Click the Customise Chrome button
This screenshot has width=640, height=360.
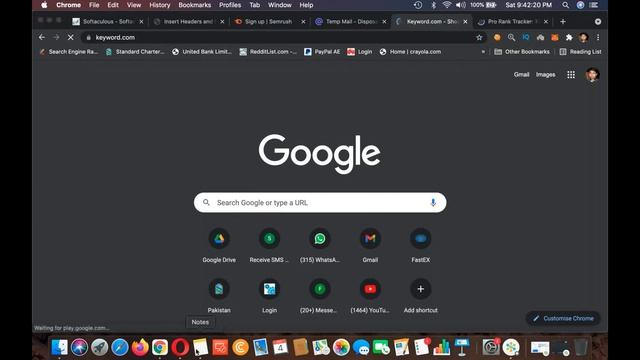[563, 318]
